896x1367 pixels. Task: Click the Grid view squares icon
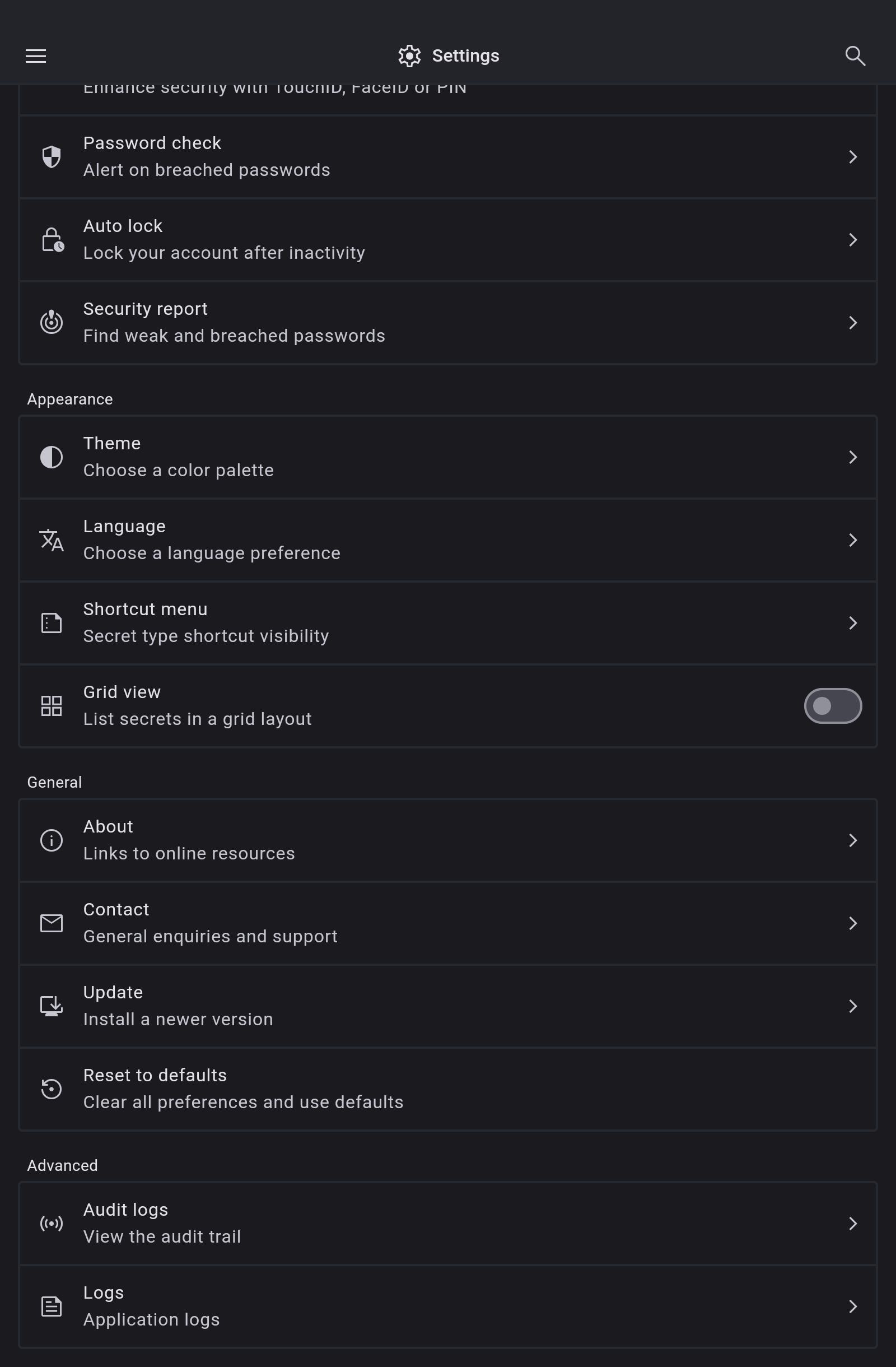51,706
